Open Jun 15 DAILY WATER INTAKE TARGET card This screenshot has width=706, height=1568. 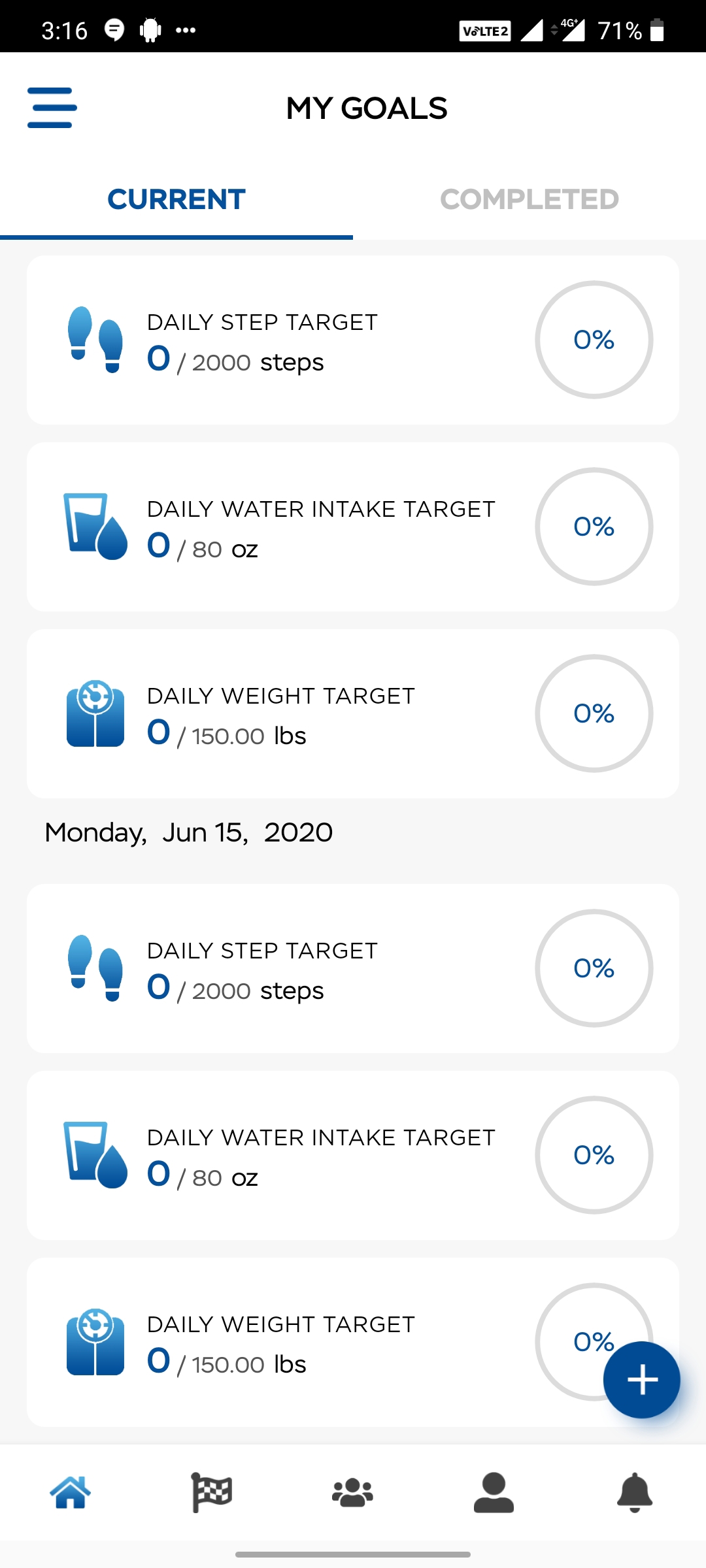353,1155
